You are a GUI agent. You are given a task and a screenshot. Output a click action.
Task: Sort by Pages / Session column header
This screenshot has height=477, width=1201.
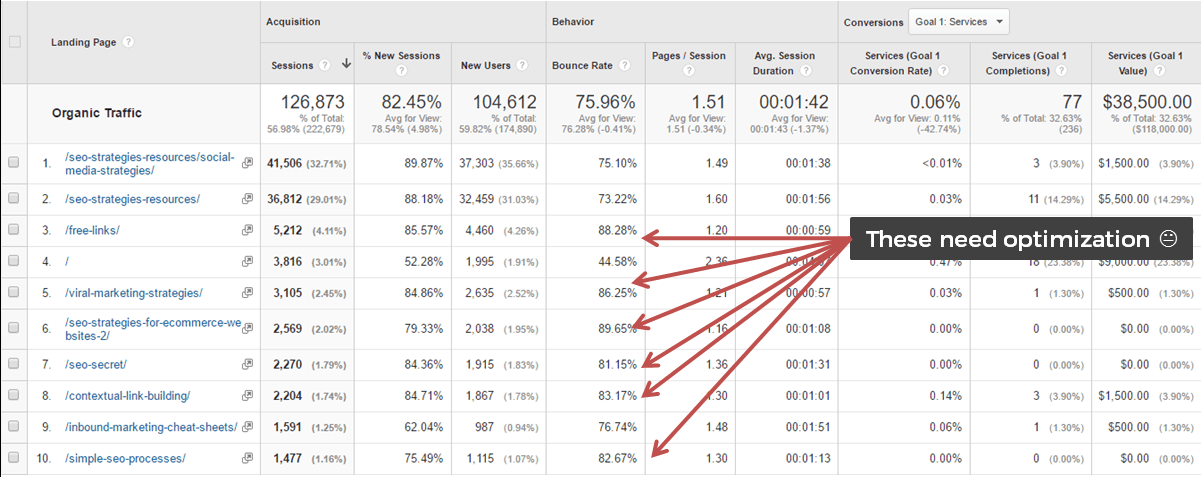point(691,56)
